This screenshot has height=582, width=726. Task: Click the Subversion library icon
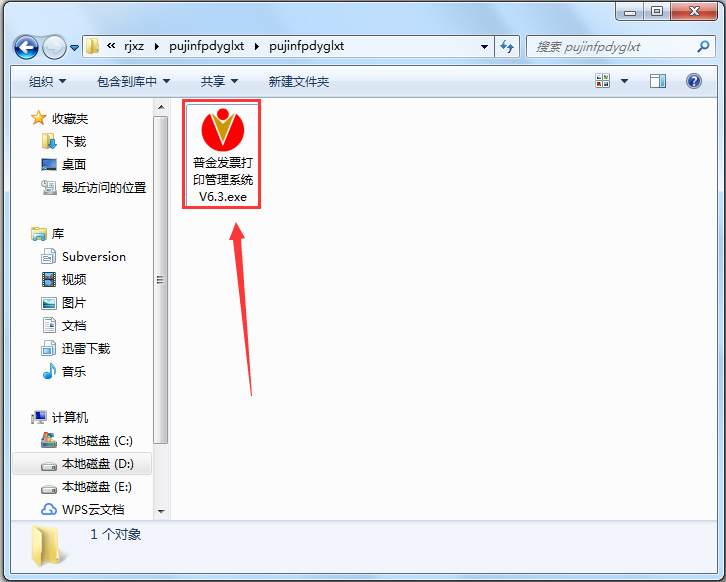(49, 256)
